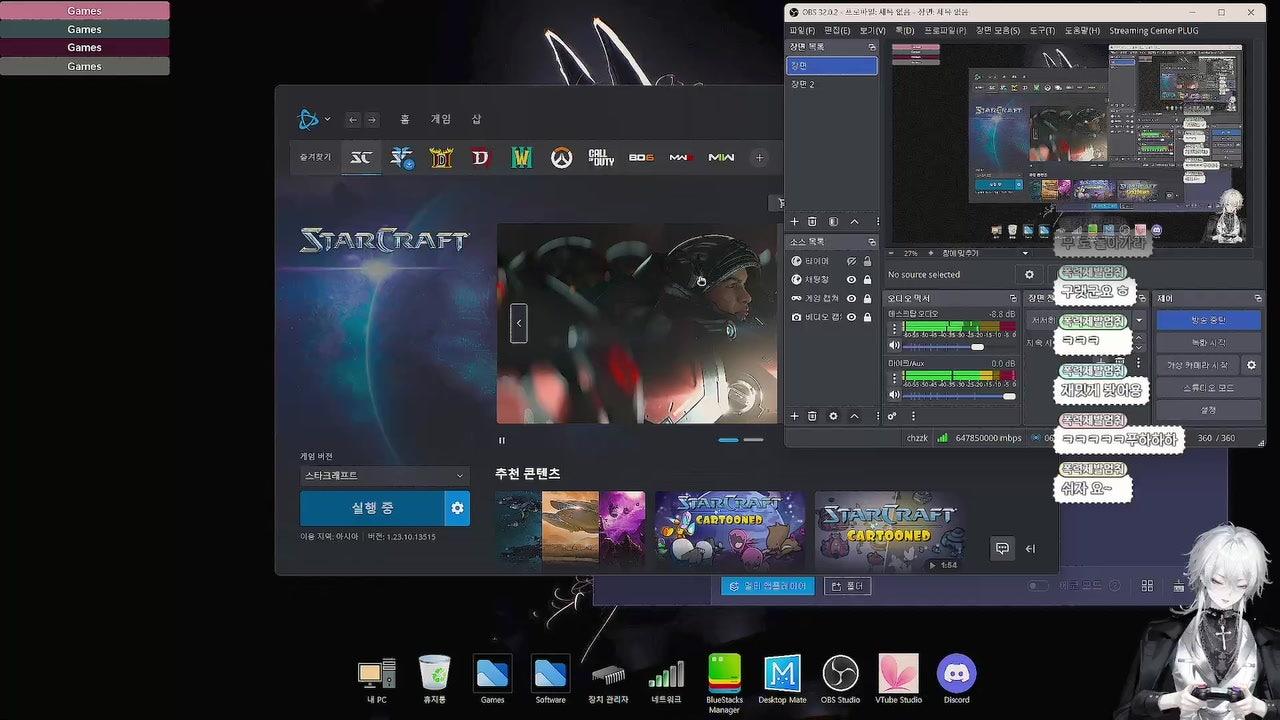The width and height of the screenshot is (1280, 720).
Task: Open the Battle.net logo dropdown menu
Action: coord(314,120)
